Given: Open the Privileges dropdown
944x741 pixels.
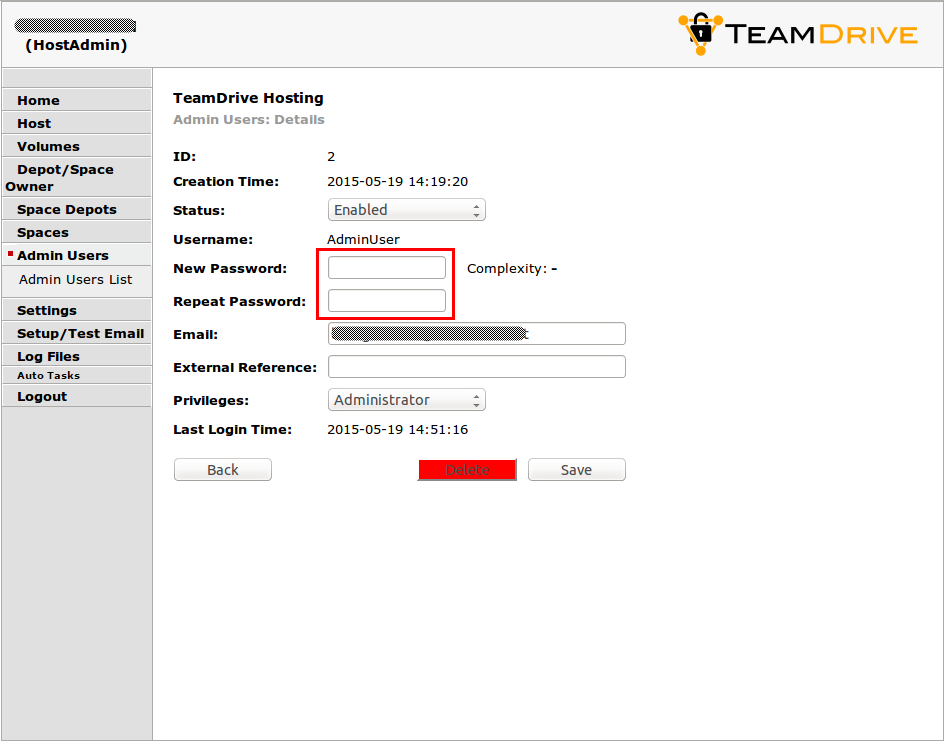Looking at the screenshot, I should [x=406, y=399].
